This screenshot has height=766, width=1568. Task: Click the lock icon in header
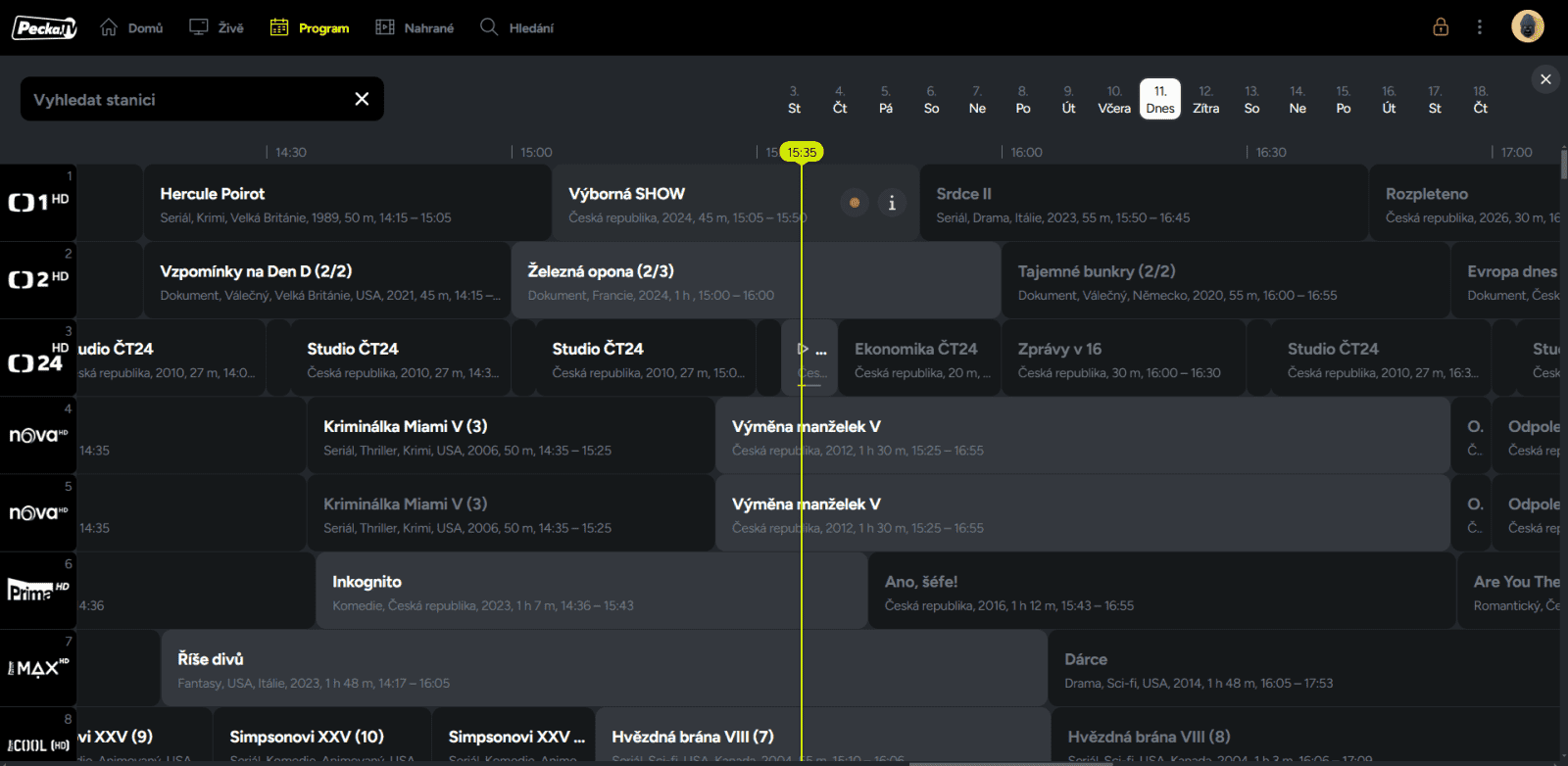pos(1441,27)
